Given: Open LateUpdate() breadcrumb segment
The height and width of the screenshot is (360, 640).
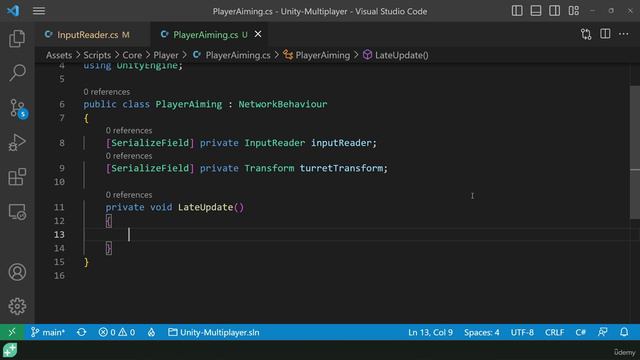Looking at the screenshot, I should [x=396, y=55].
